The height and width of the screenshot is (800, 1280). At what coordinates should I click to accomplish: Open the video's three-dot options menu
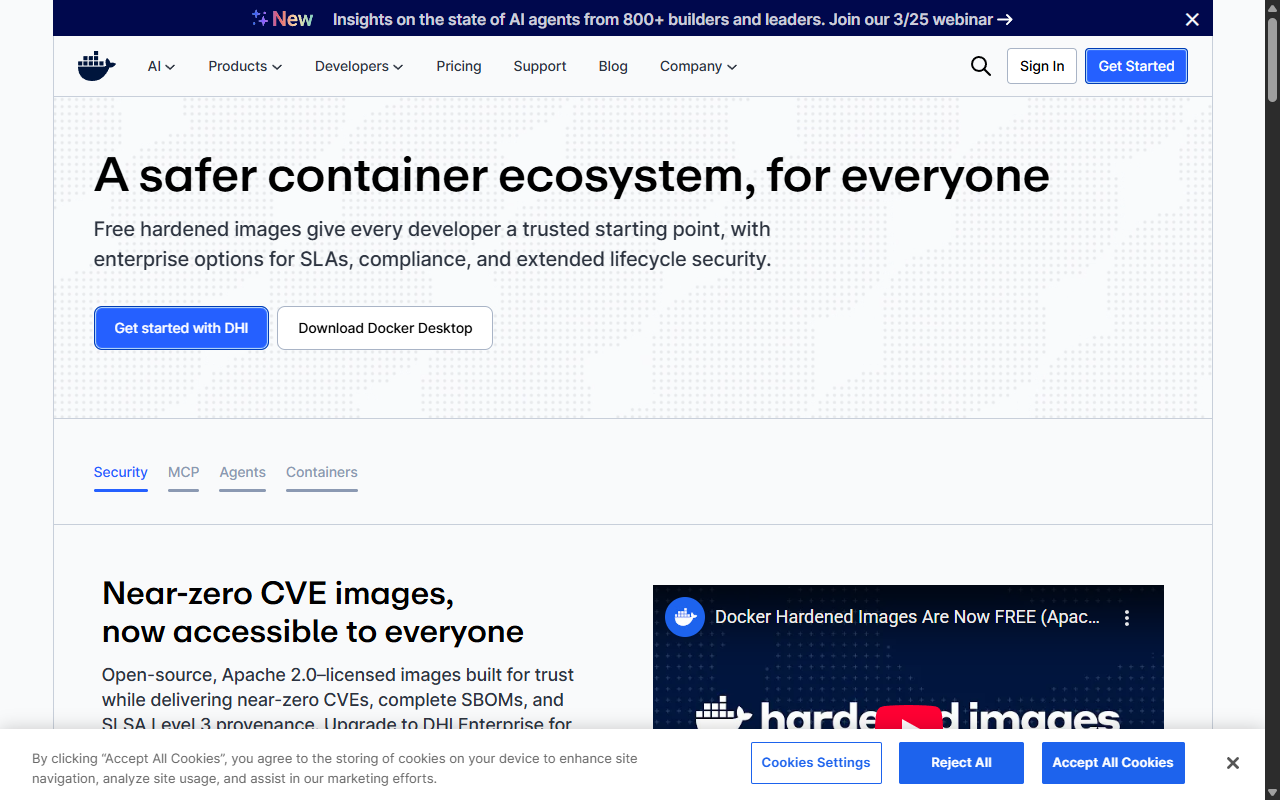coord(1127,617)
